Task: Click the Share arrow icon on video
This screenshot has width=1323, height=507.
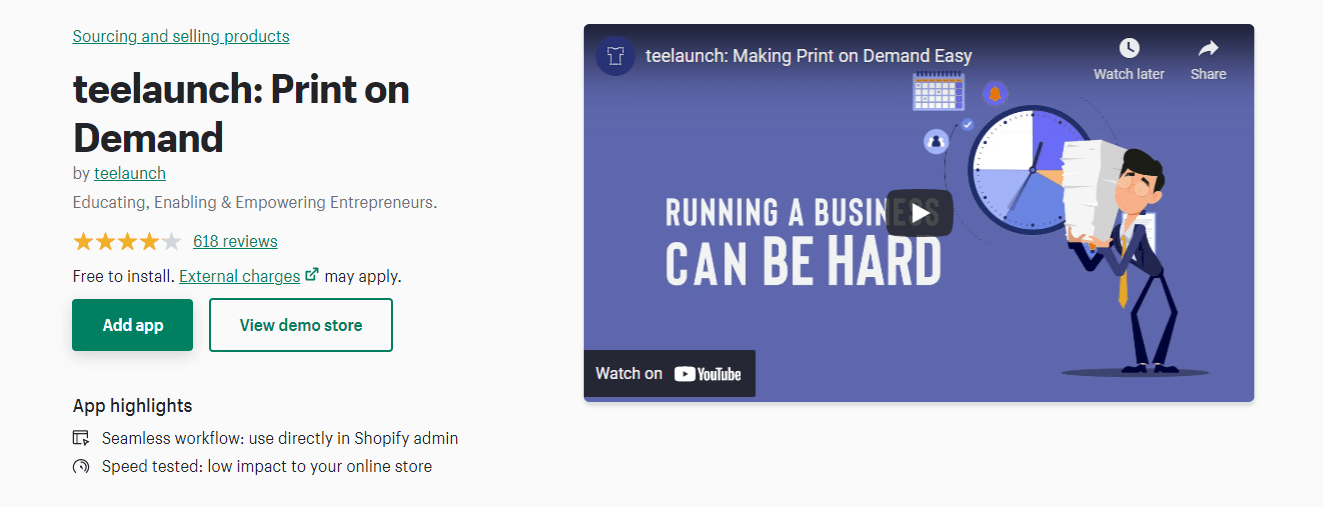Action: pyautogui.click(x=1208, y=49)
